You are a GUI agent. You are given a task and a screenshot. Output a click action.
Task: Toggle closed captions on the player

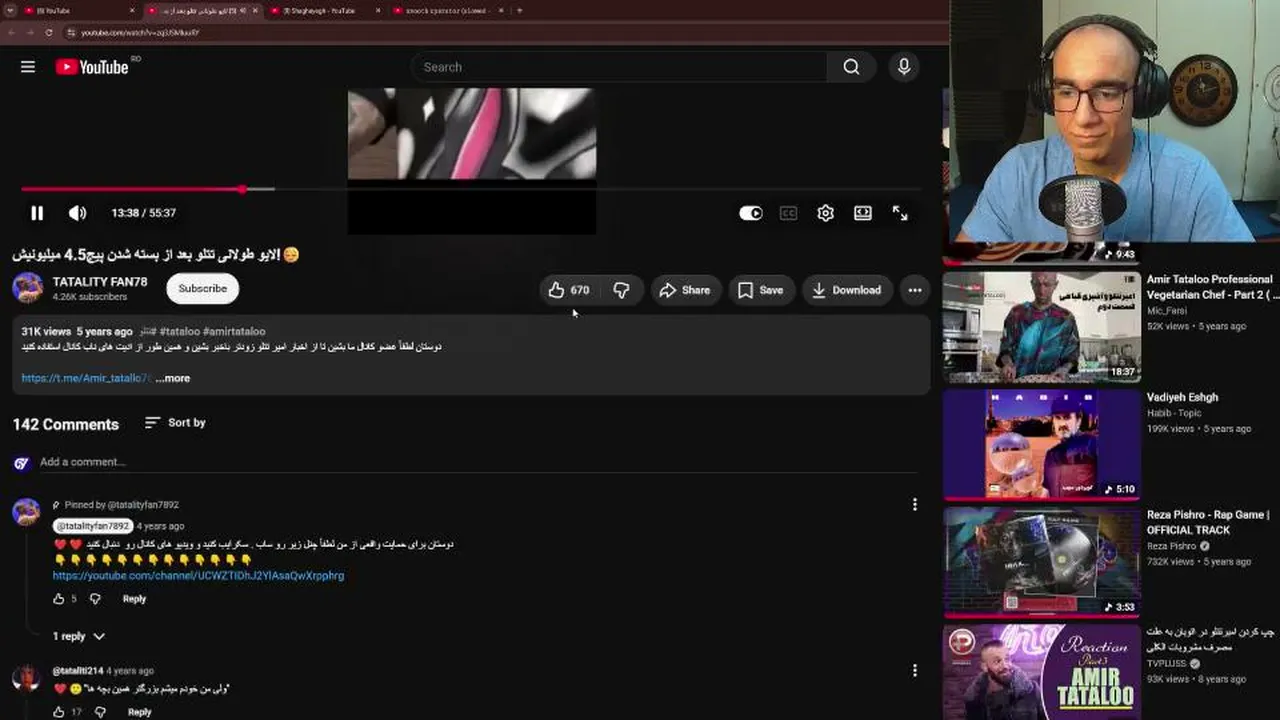tap(788, 213)
